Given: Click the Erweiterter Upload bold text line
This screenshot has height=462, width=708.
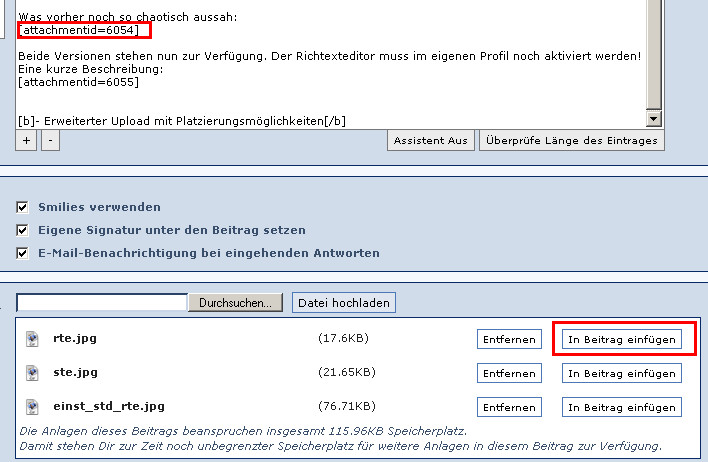Looking at the screenshot, I should tap(182, 121).
